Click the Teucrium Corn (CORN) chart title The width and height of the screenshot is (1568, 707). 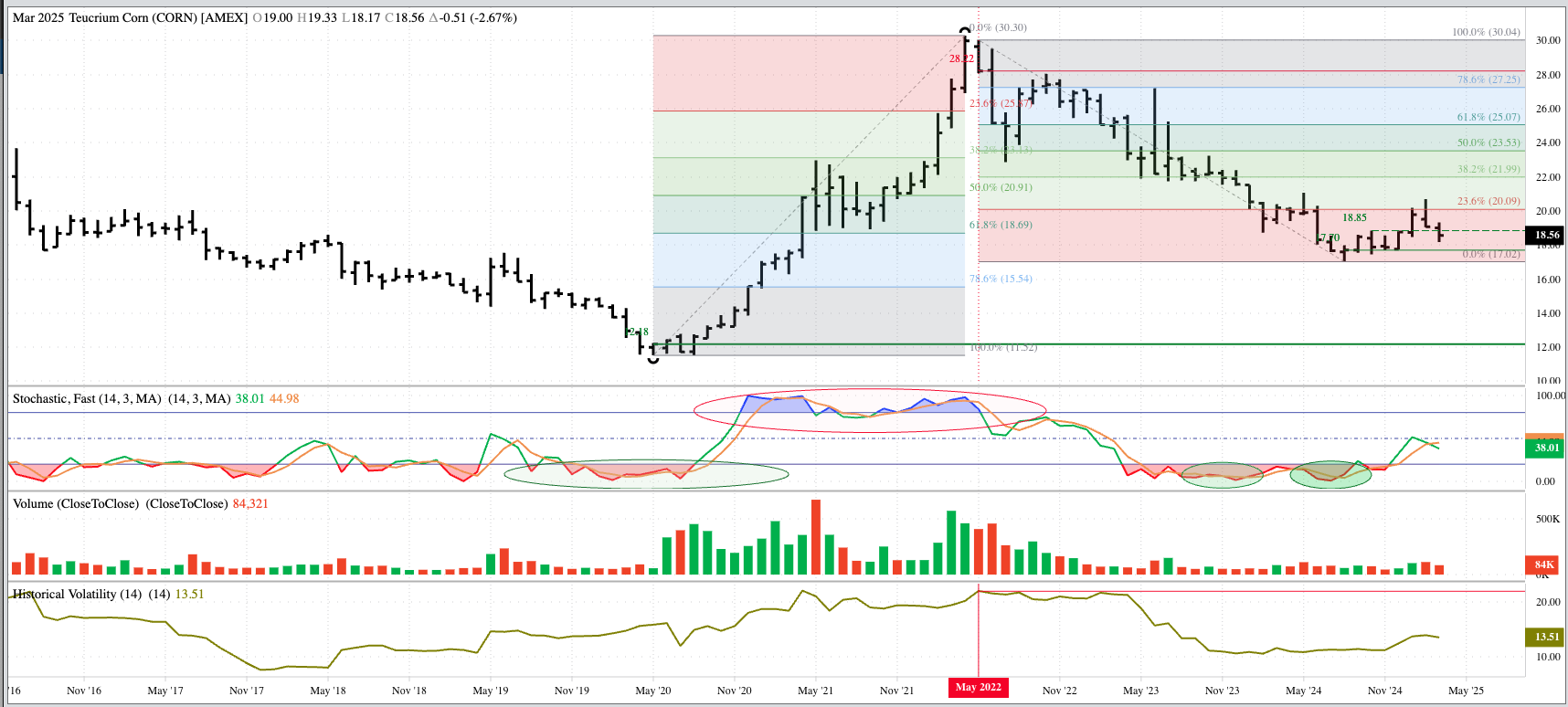(130, 17)
